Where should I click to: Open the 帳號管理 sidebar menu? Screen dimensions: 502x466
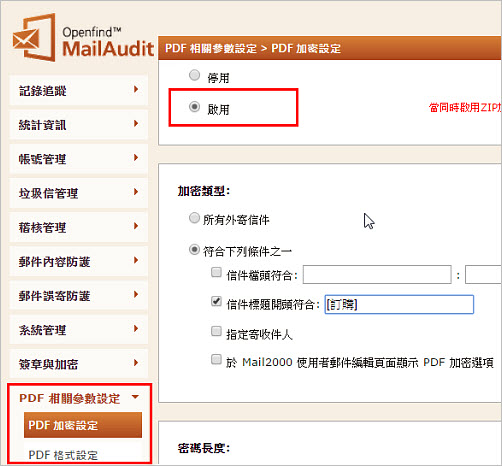(79, 159)
